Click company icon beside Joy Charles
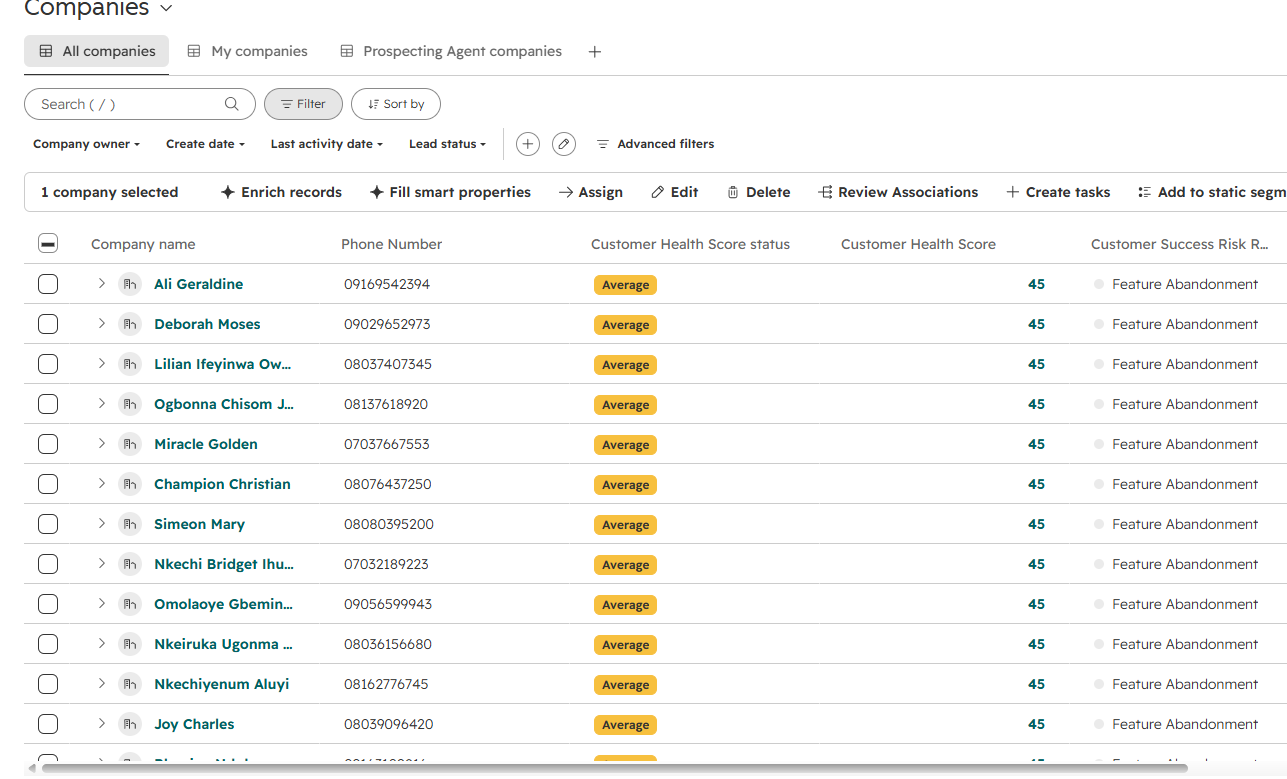The image size is (1287, 779). pyautogui.click(x=129, y=724)
